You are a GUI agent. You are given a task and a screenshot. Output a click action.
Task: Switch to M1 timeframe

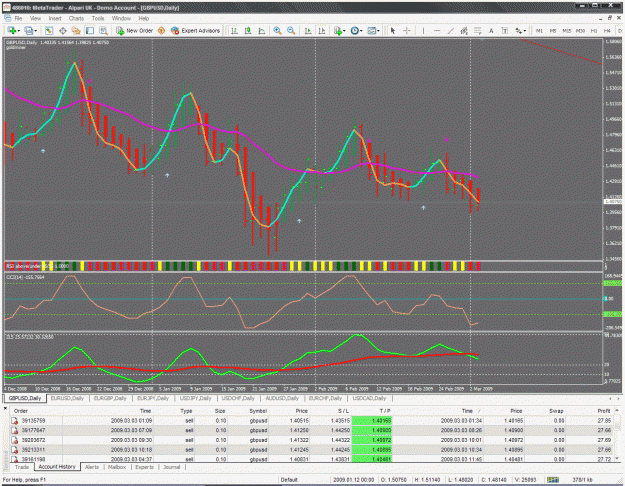539,31
